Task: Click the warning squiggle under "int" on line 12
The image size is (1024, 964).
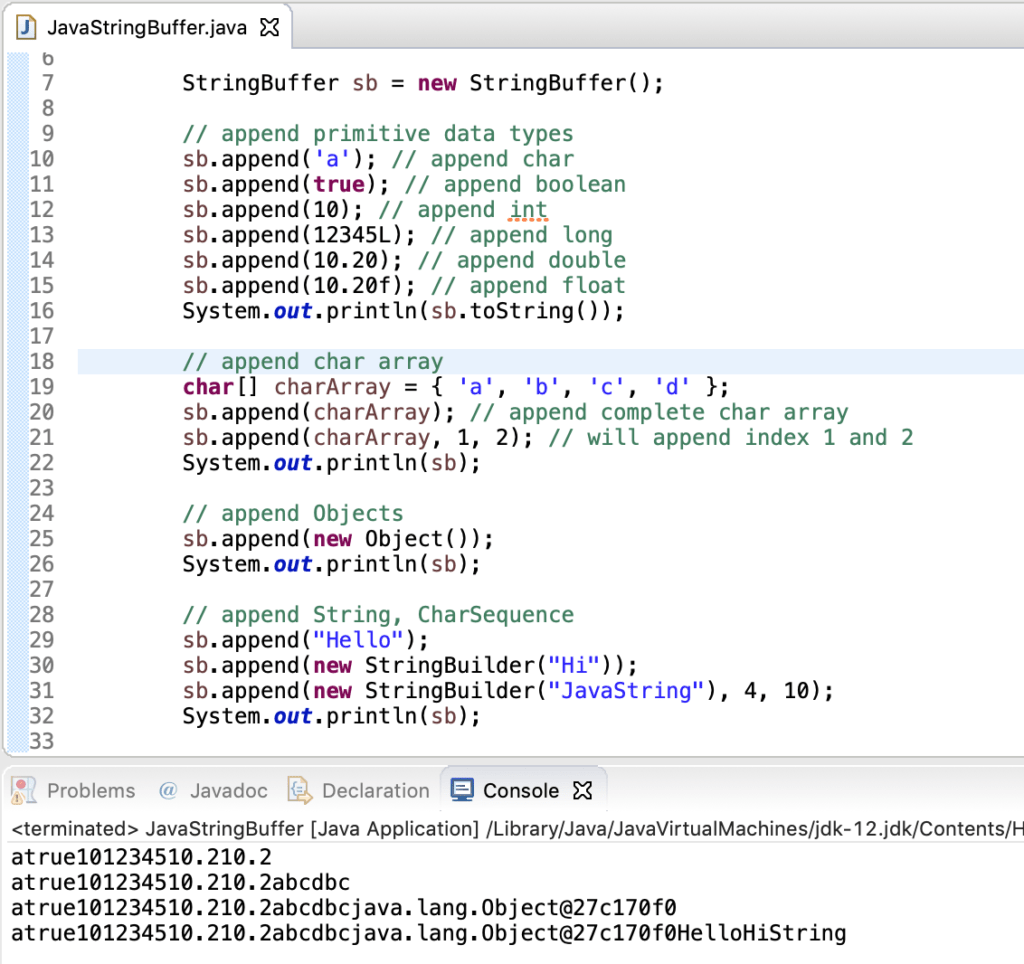Action: [x=528, y=220]
